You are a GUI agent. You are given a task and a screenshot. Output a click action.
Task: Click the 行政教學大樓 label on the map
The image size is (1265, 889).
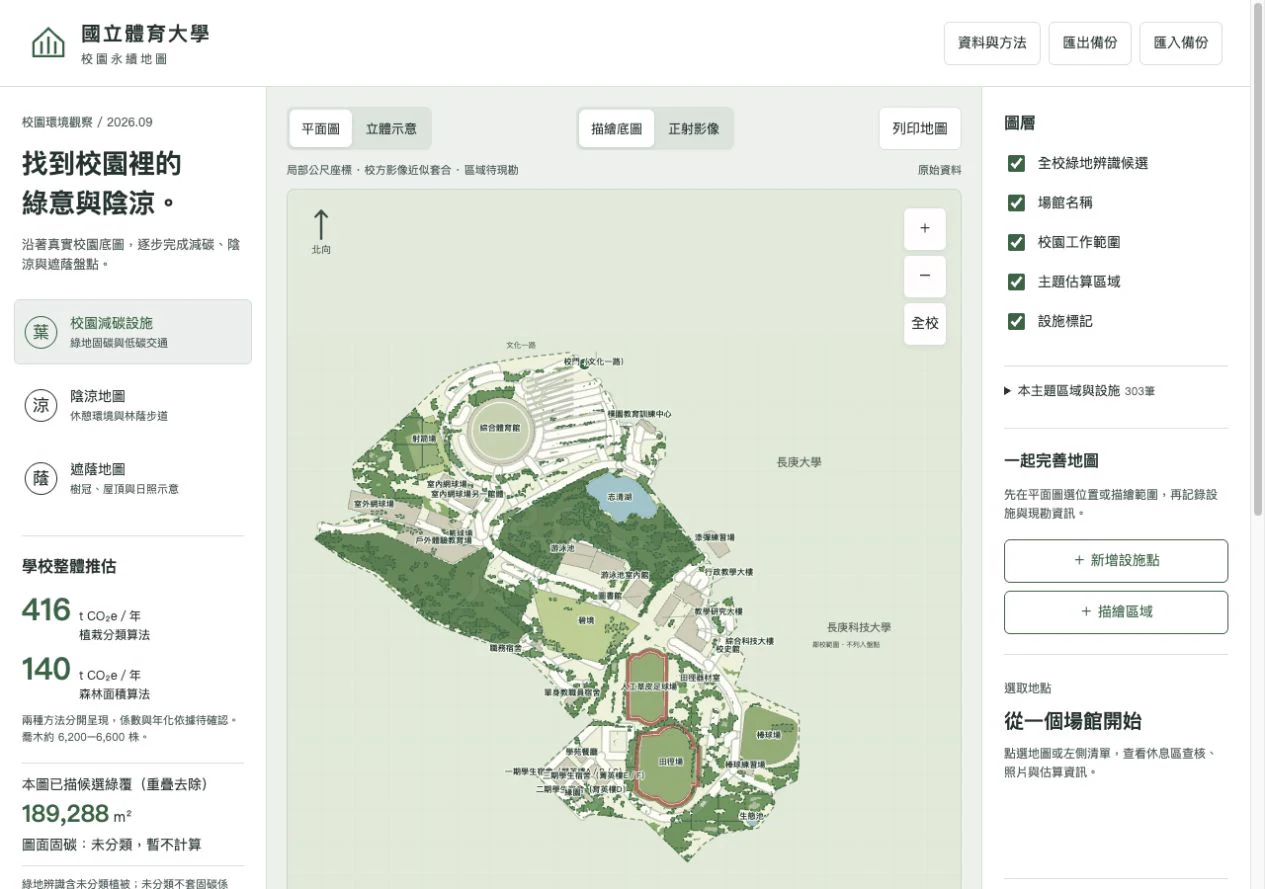[729, 572]
